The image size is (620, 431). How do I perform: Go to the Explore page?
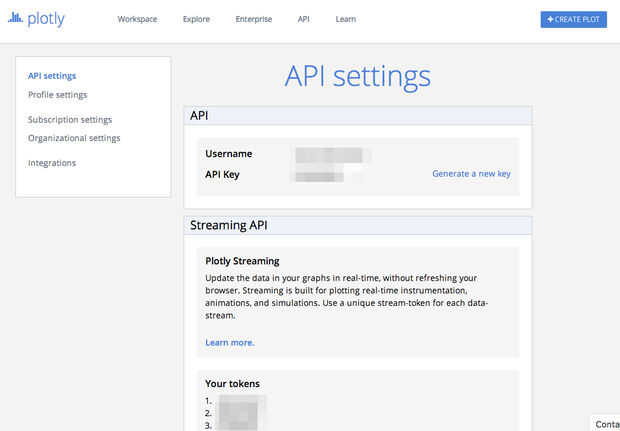(x=196, y=19)
